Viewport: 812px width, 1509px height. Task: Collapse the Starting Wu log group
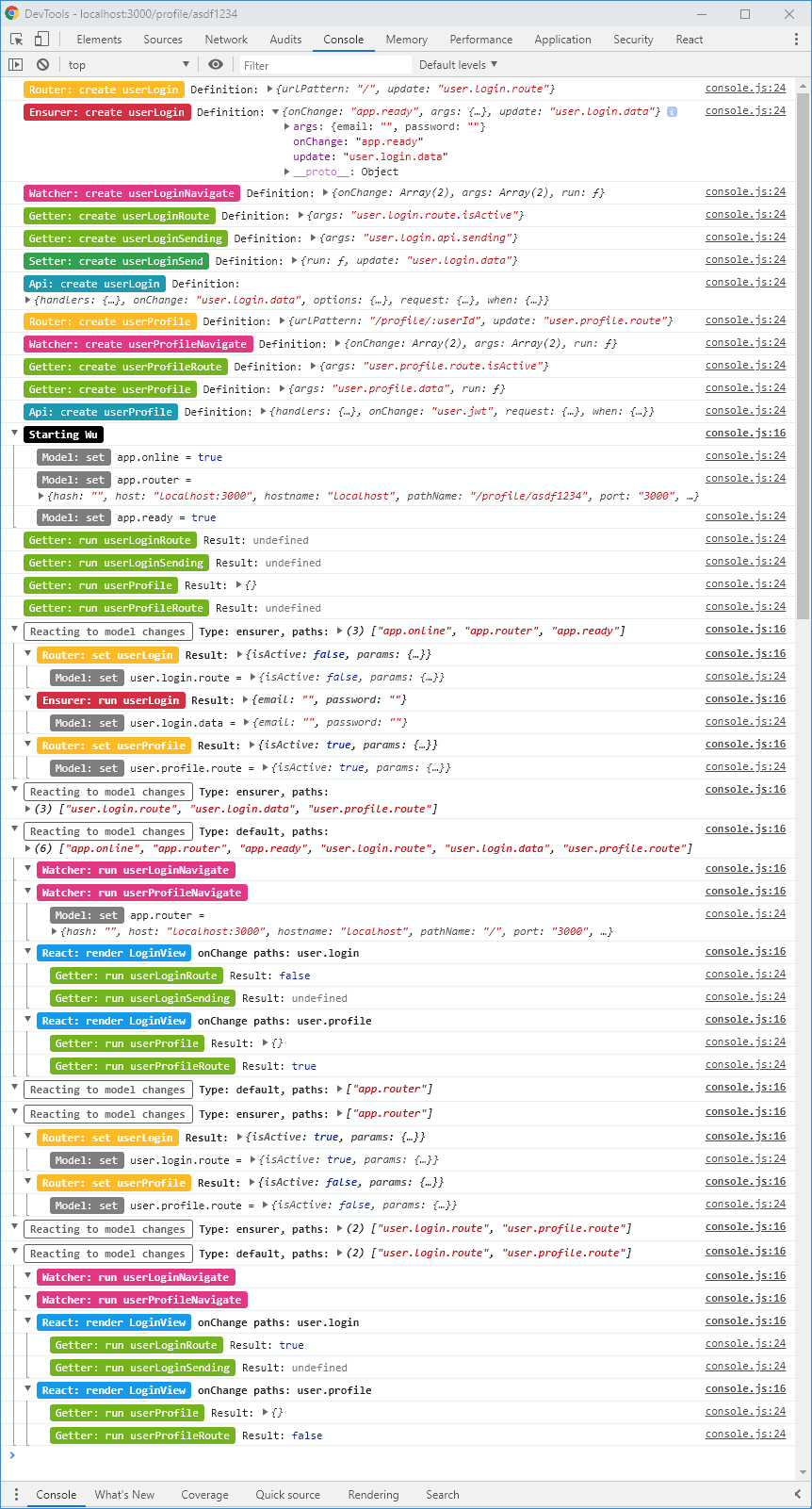tap(15, 435)
